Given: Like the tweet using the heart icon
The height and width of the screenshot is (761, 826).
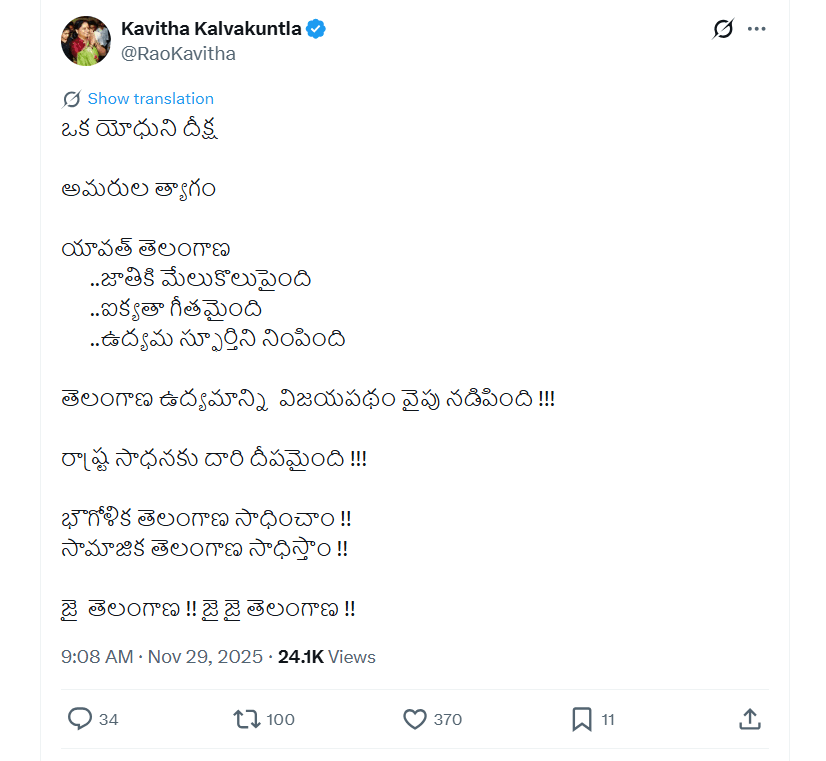Looking at the screenshot, I should [x=412, y=719].
